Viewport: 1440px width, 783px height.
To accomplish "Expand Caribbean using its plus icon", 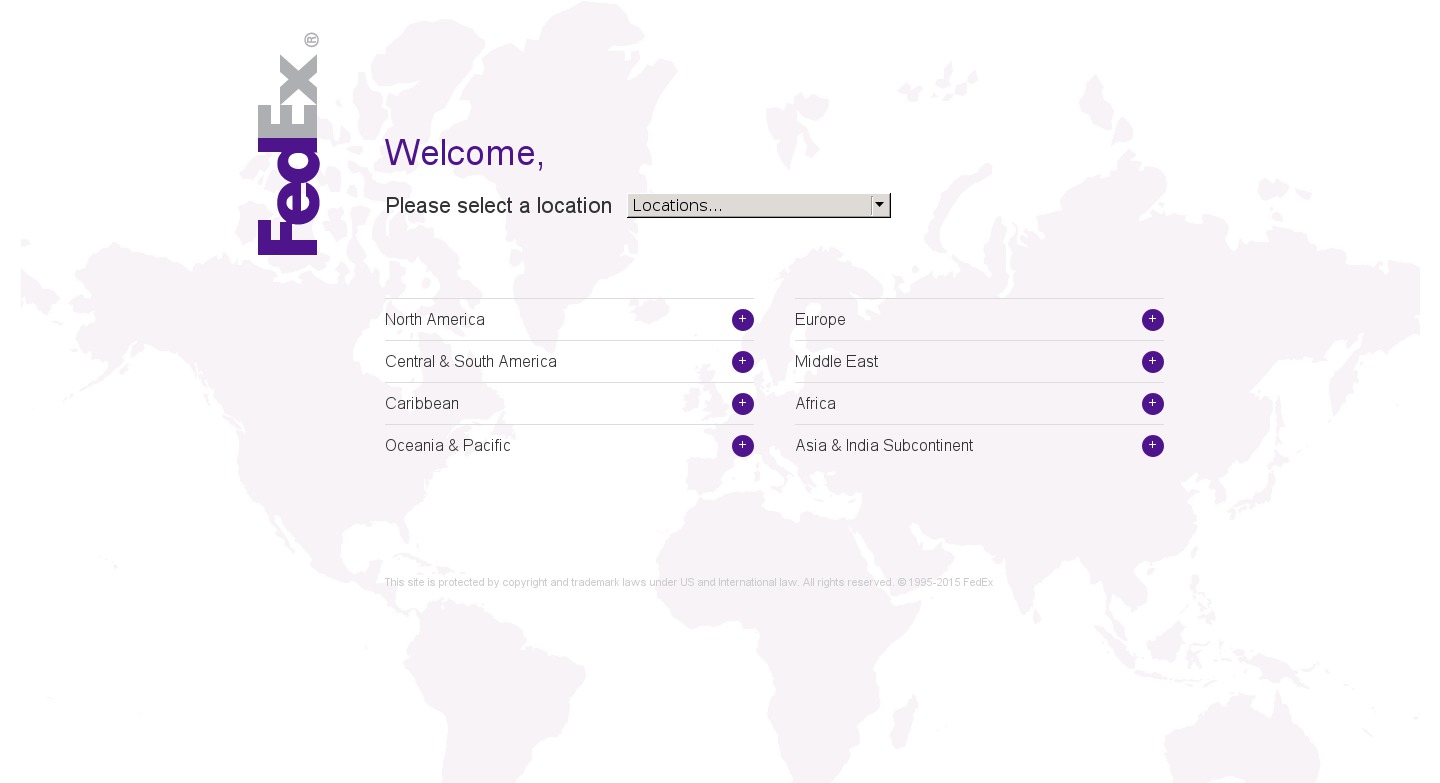I will click(x=742, y=404).
